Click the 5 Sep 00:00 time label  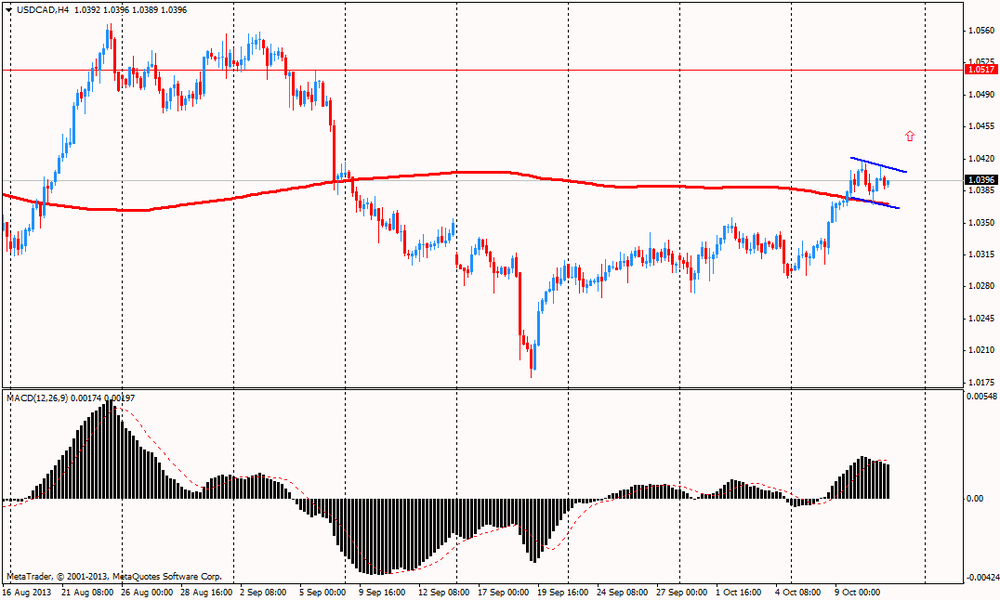(321, 592)
